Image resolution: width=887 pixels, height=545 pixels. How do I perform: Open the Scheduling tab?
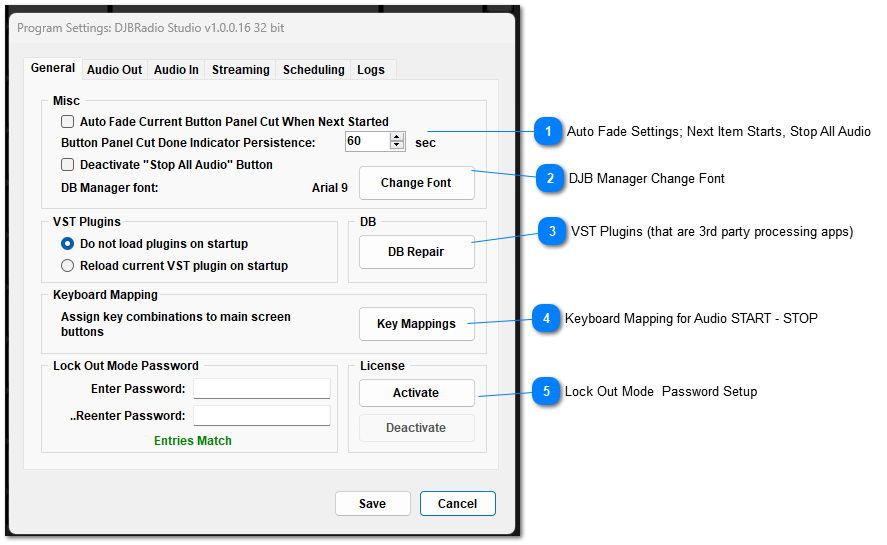click(x=313, y=70)
